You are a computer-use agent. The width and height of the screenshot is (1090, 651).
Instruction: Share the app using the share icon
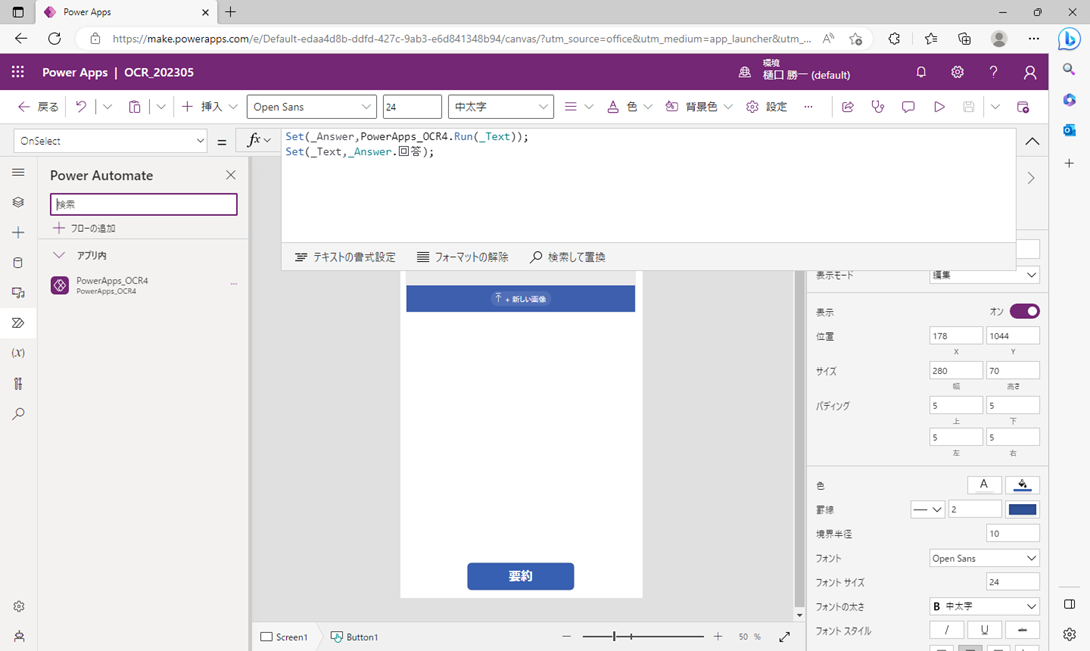click(847, 106)
